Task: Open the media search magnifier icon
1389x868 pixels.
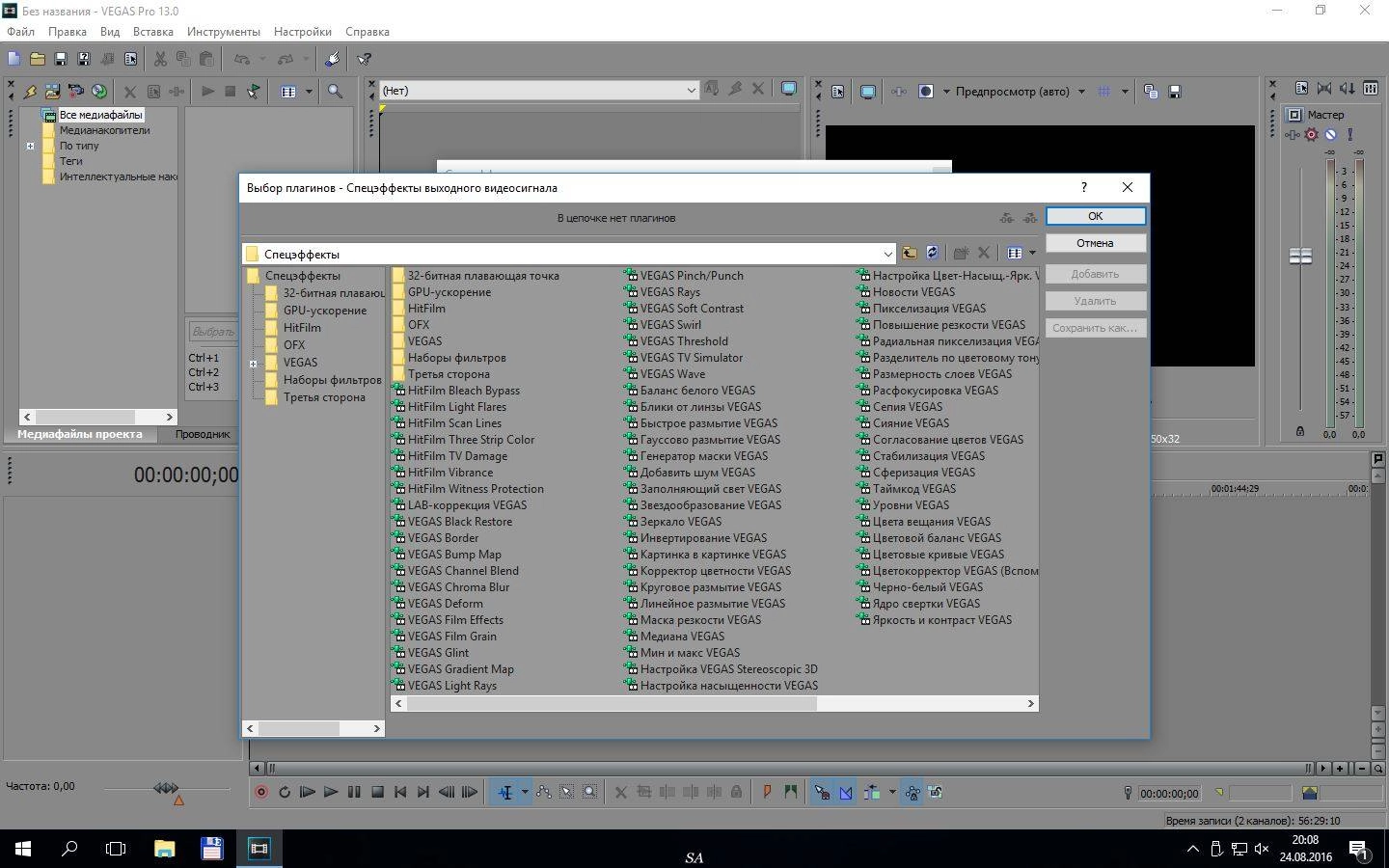Action: (x=335, y=92)
